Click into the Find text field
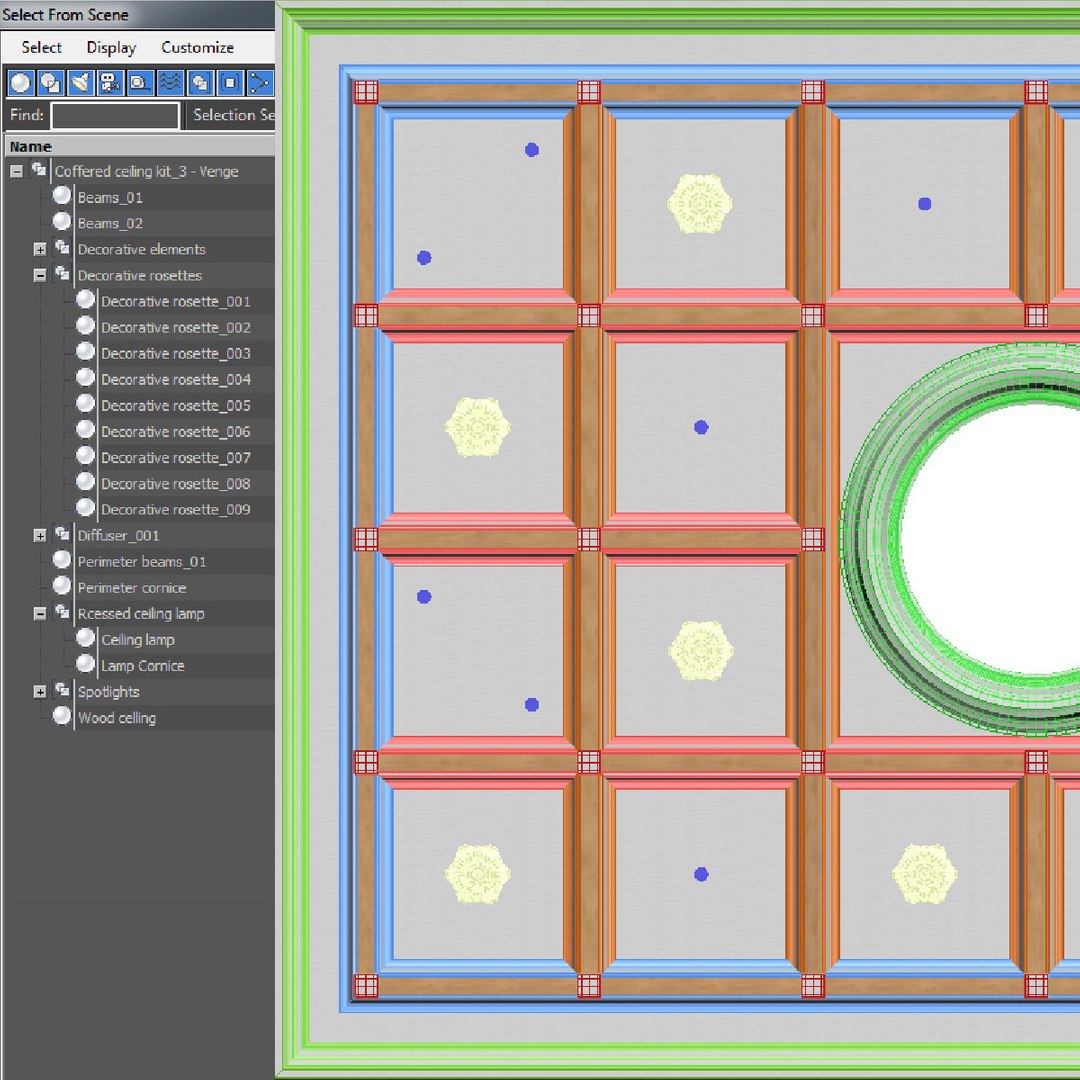The image size is (1080, 1080). [115, 115]
